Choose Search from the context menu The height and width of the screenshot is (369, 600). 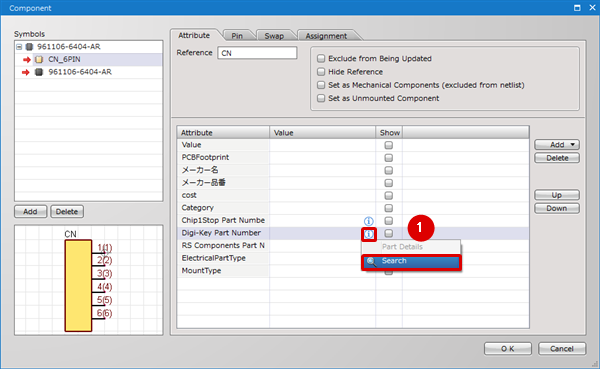click(x=411, y=261)
